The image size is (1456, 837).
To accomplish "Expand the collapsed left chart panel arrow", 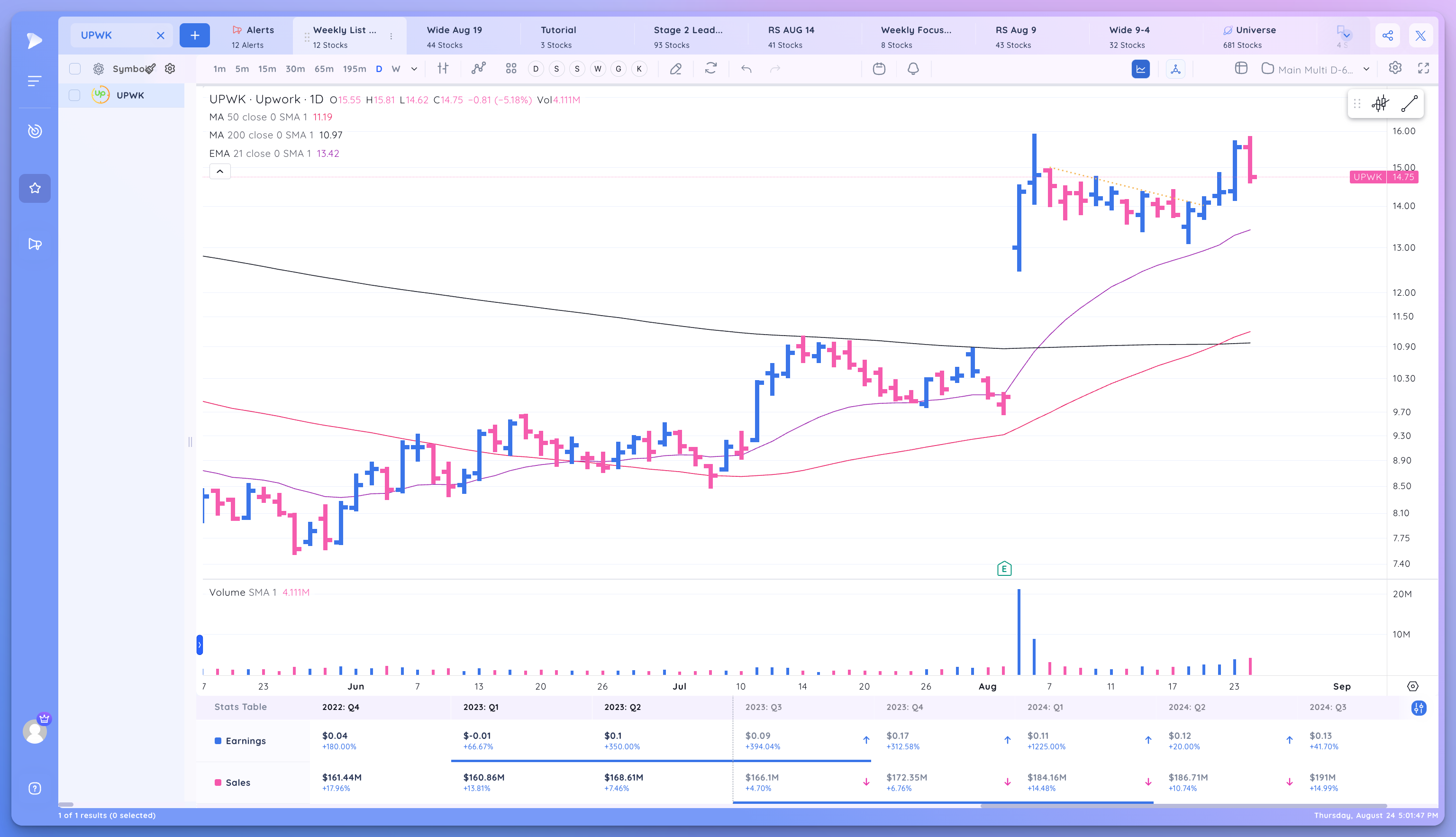I will click(x=200, y=645).
